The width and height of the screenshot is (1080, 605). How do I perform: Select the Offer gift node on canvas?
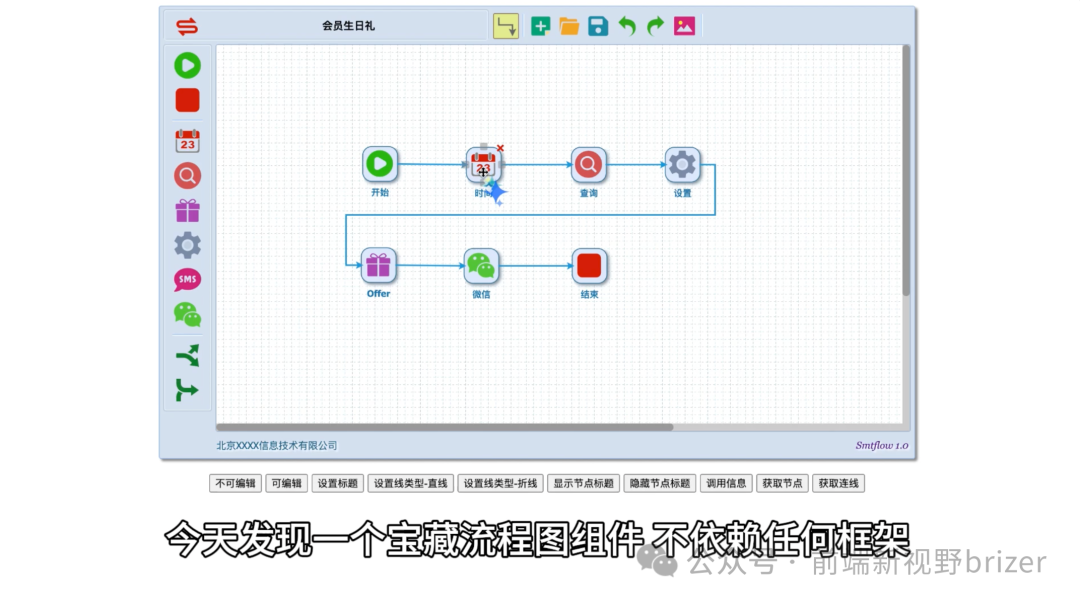(x=378, y=265)
